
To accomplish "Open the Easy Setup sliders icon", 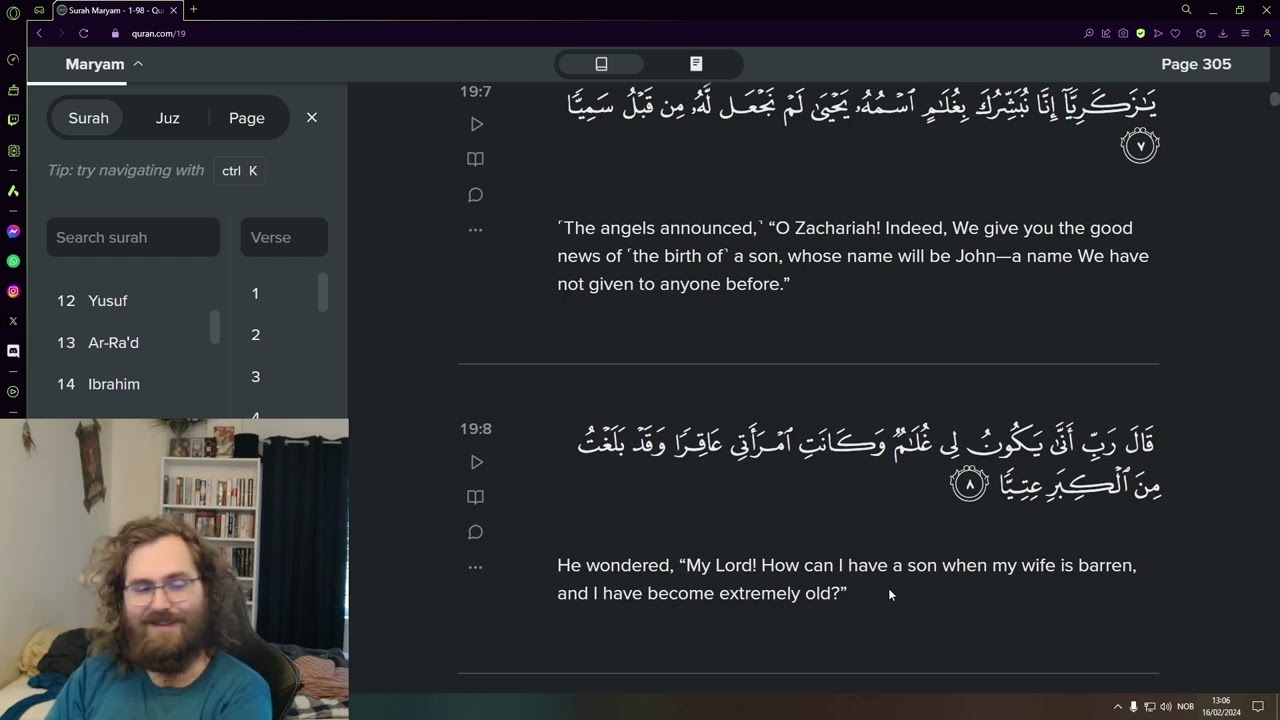I will coord(1245,33).
